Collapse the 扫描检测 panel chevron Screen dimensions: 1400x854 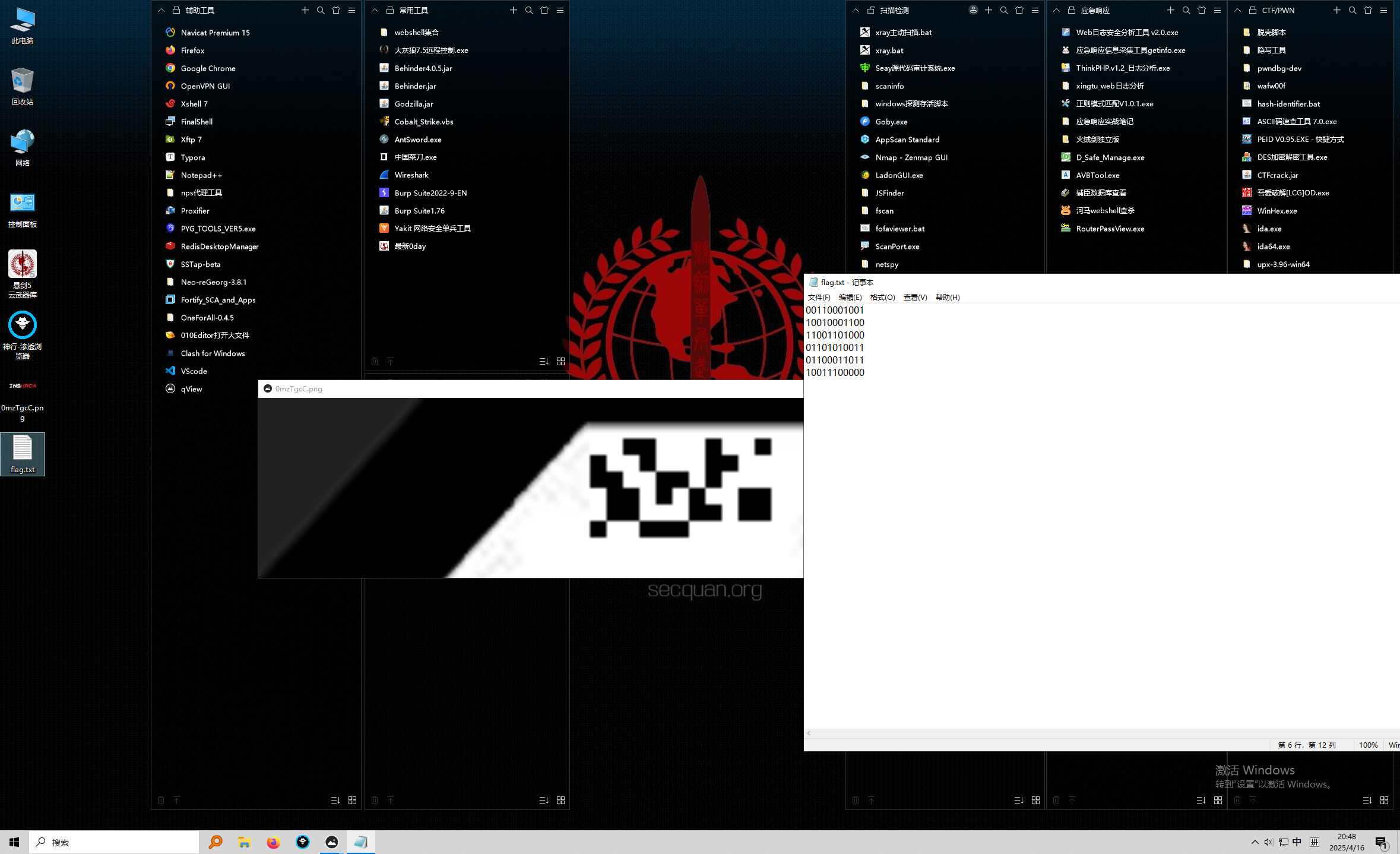[x=856, y=10]
